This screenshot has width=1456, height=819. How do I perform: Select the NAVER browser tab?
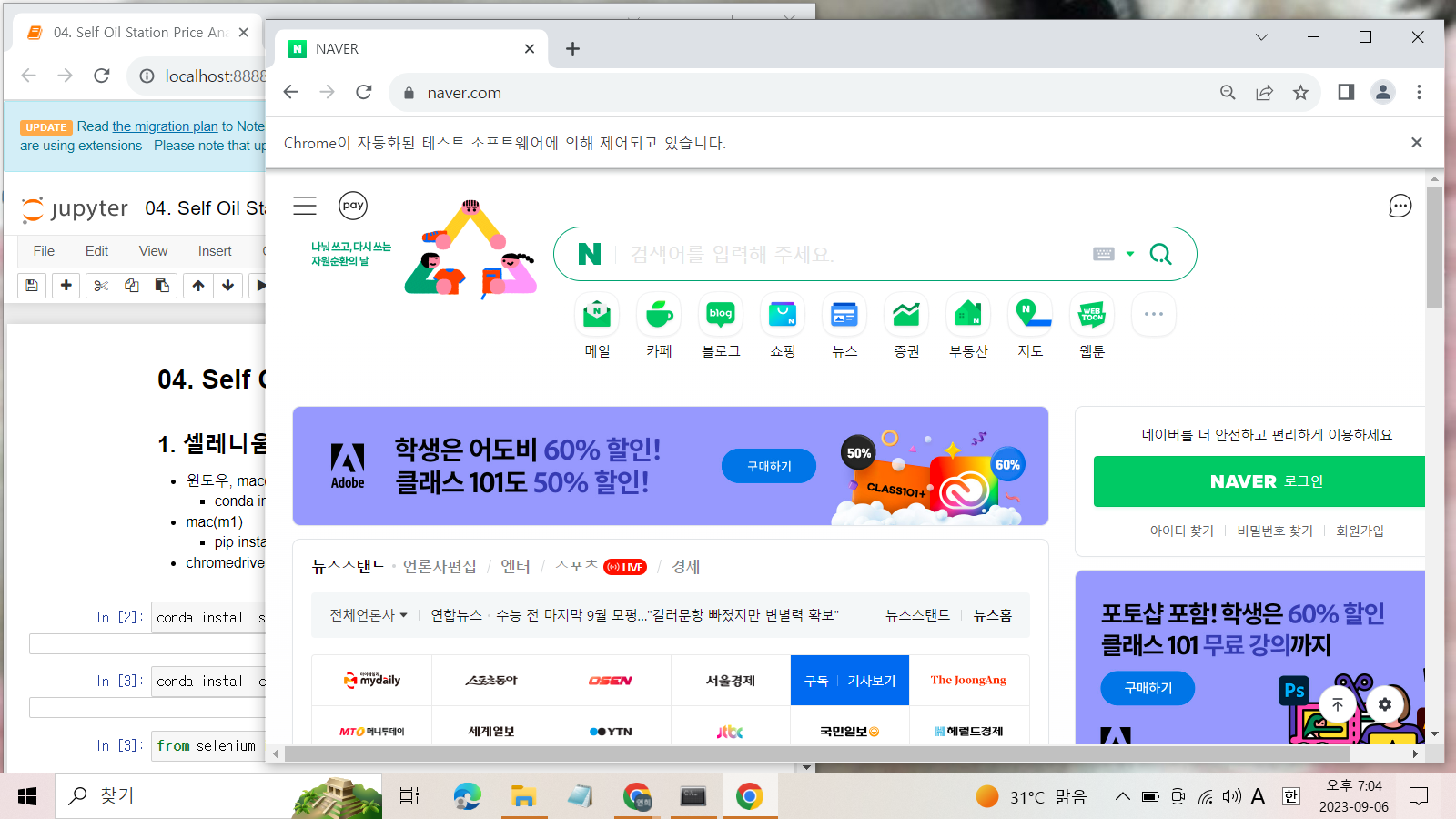click(412, 48)
